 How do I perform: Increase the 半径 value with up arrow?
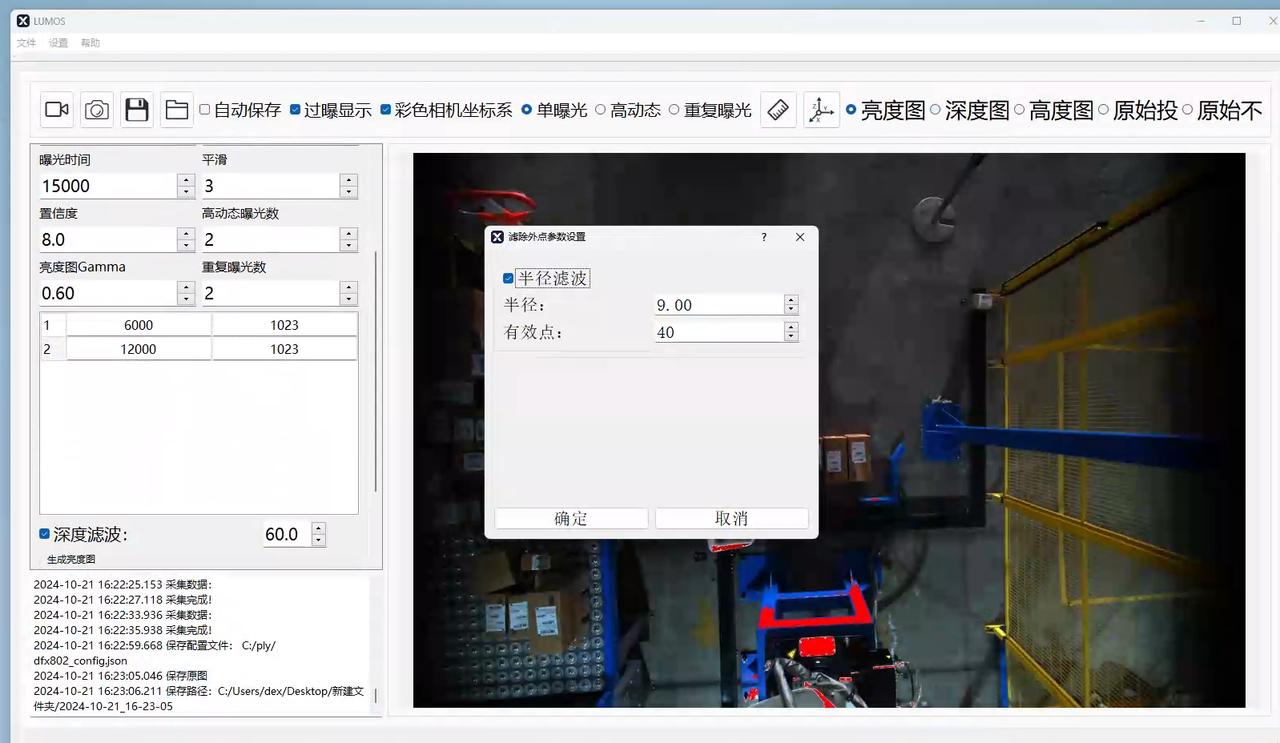(791, 300)
